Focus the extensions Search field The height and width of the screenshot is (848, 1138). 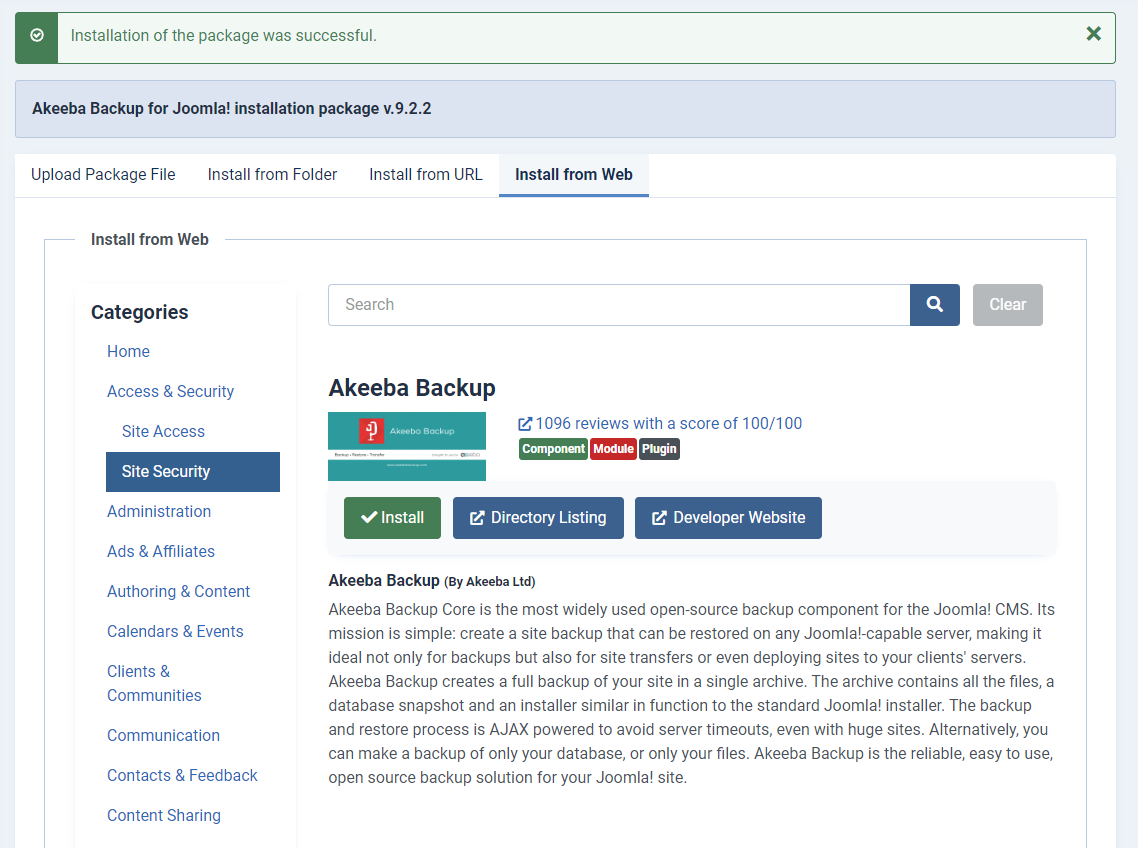[x=619, y=305]
